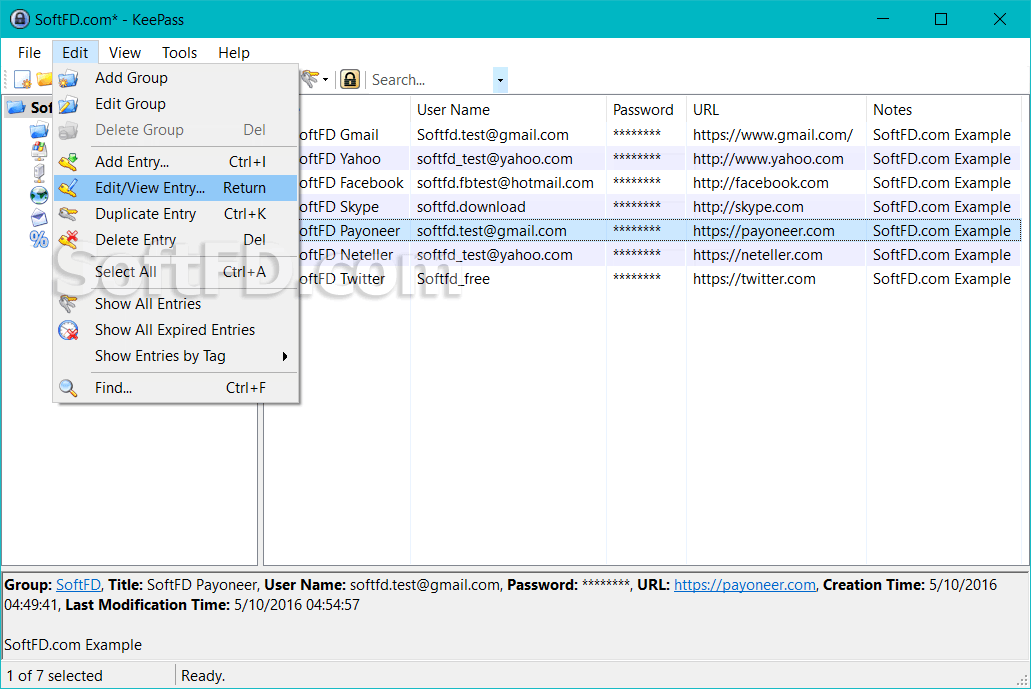The width and height of the screenshot is (1031, 689).
Task: Choose Add Entry... menu item
Action: (x=176, y=162)
